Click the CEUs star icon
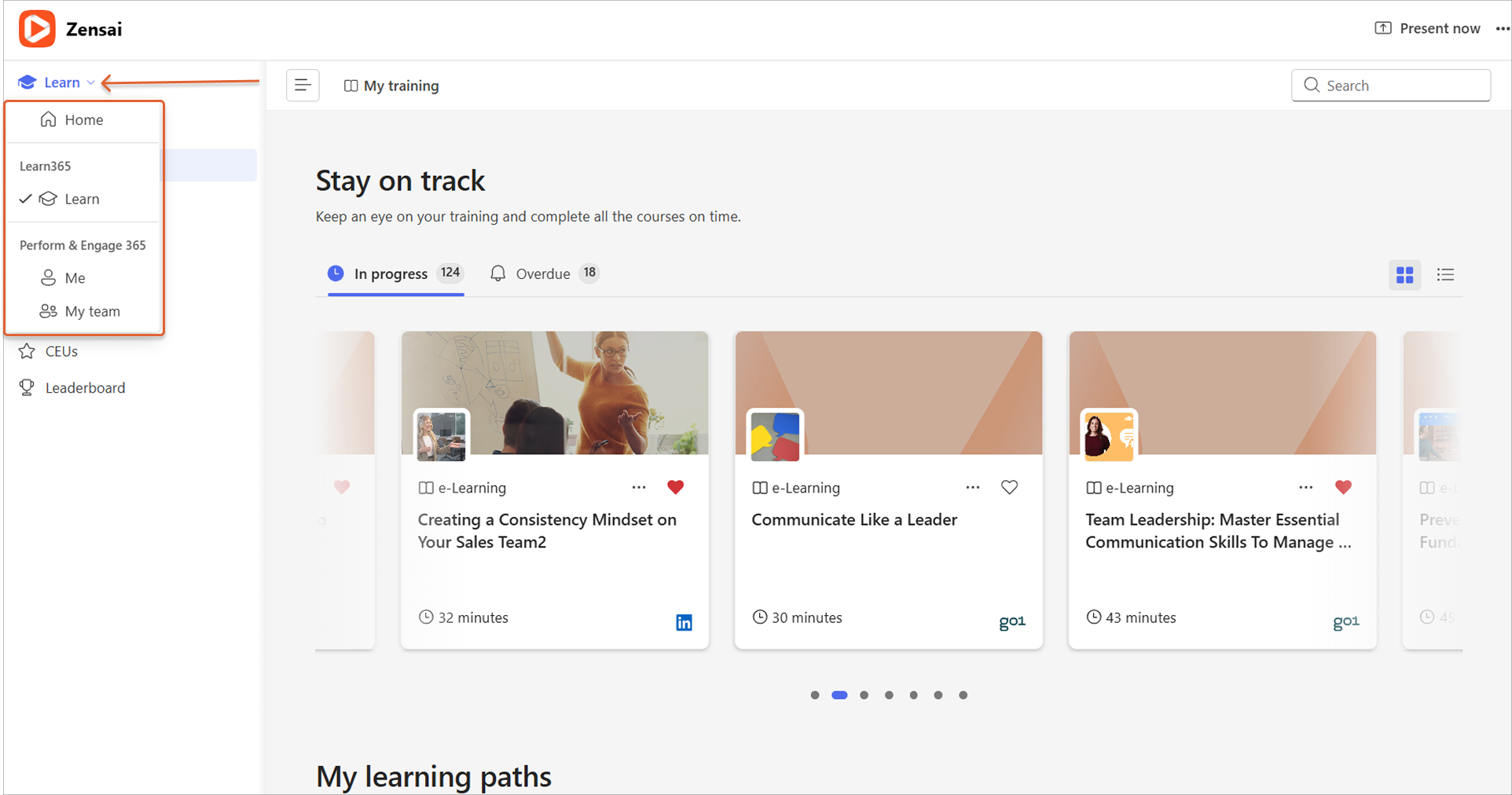The image size is (1512, 795). pyautogui.click(x=28, y=351)
